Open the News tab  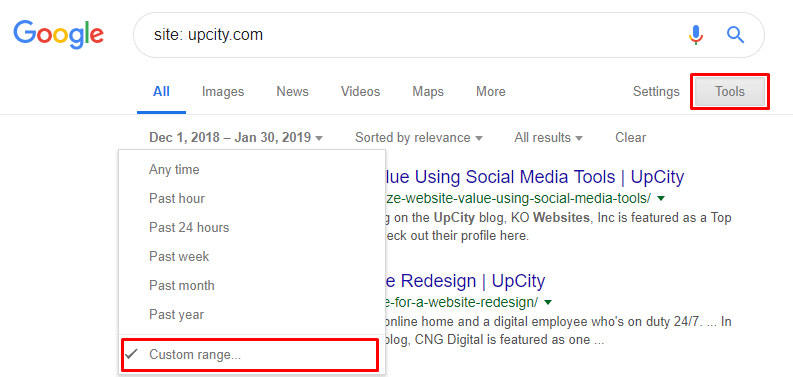[292, 92]
